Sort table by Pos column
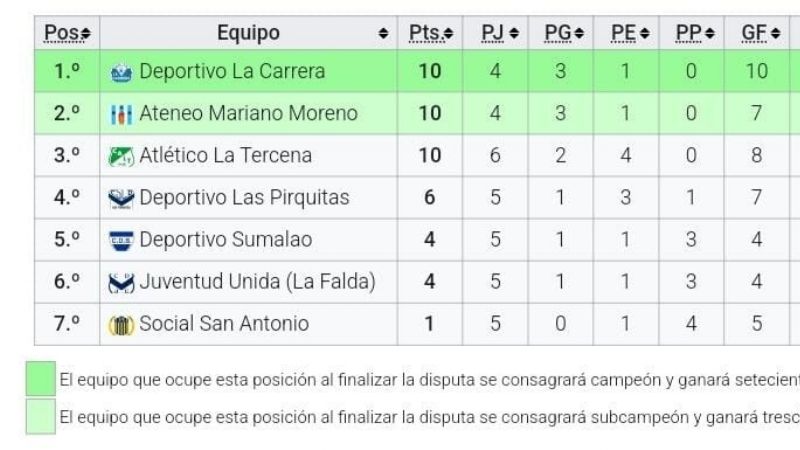The height and width of the screenshot is (450, 800). click(x=67, y=33)
